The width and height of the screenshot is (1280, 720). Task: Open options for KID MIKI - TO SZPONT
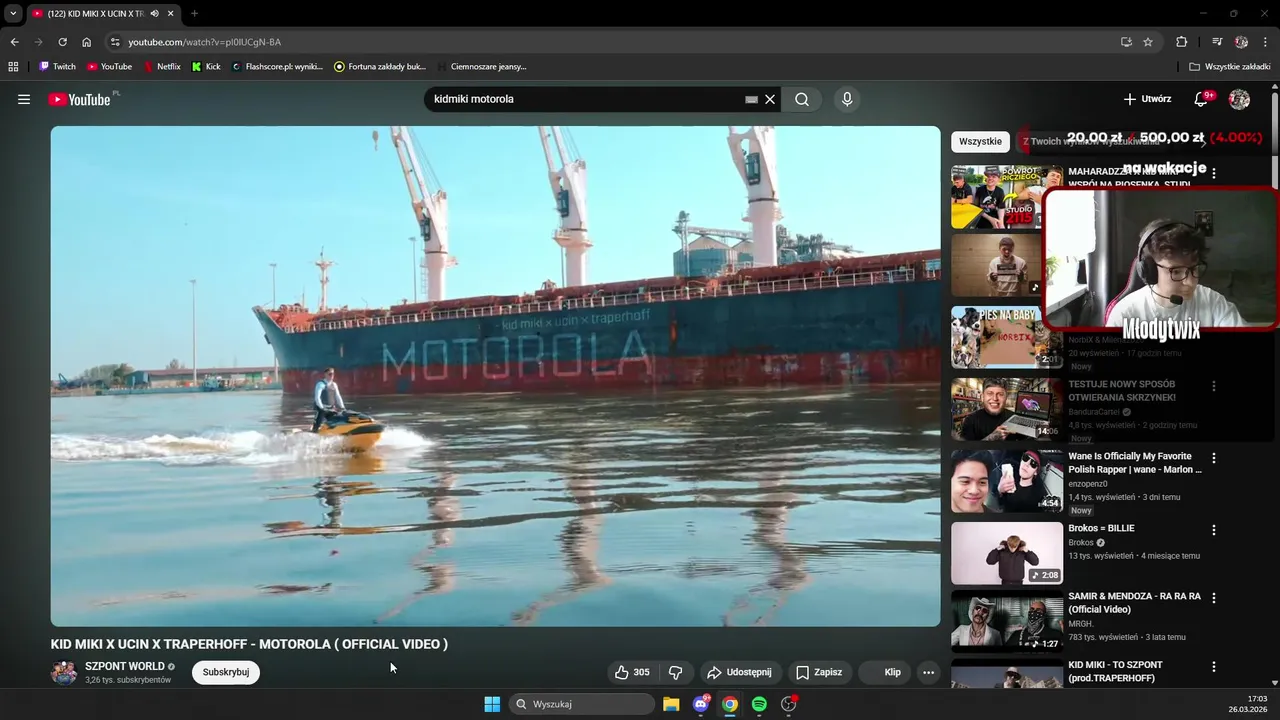point(1214,666)
